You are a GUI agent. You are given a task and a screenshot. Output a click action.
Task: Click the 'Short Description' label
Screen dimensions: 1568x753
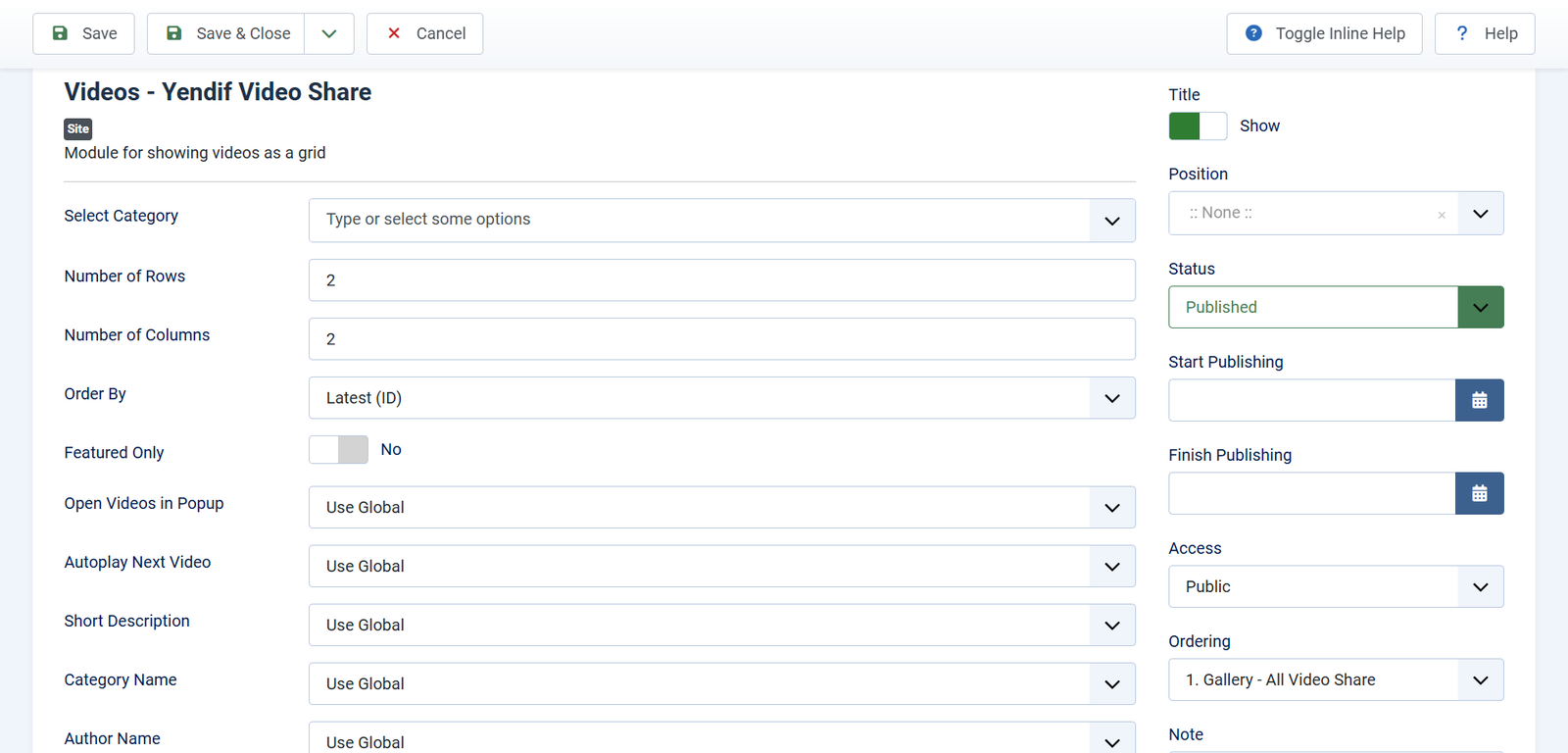pyautogui.click(x=127, y=622)
